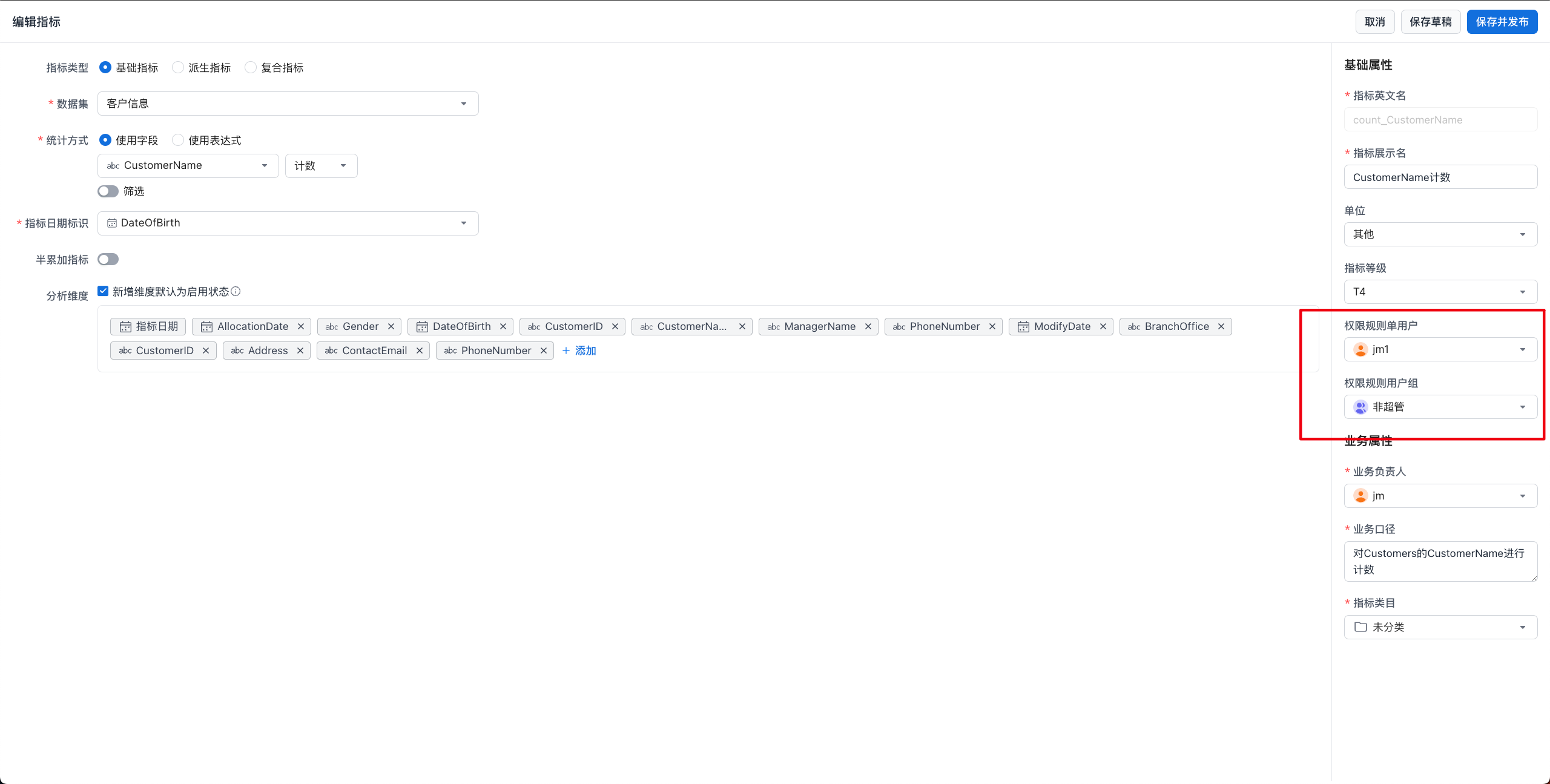Click the 指标展示名 input field
This screenshot has width=1550, height=784.
click(1440, 177)
